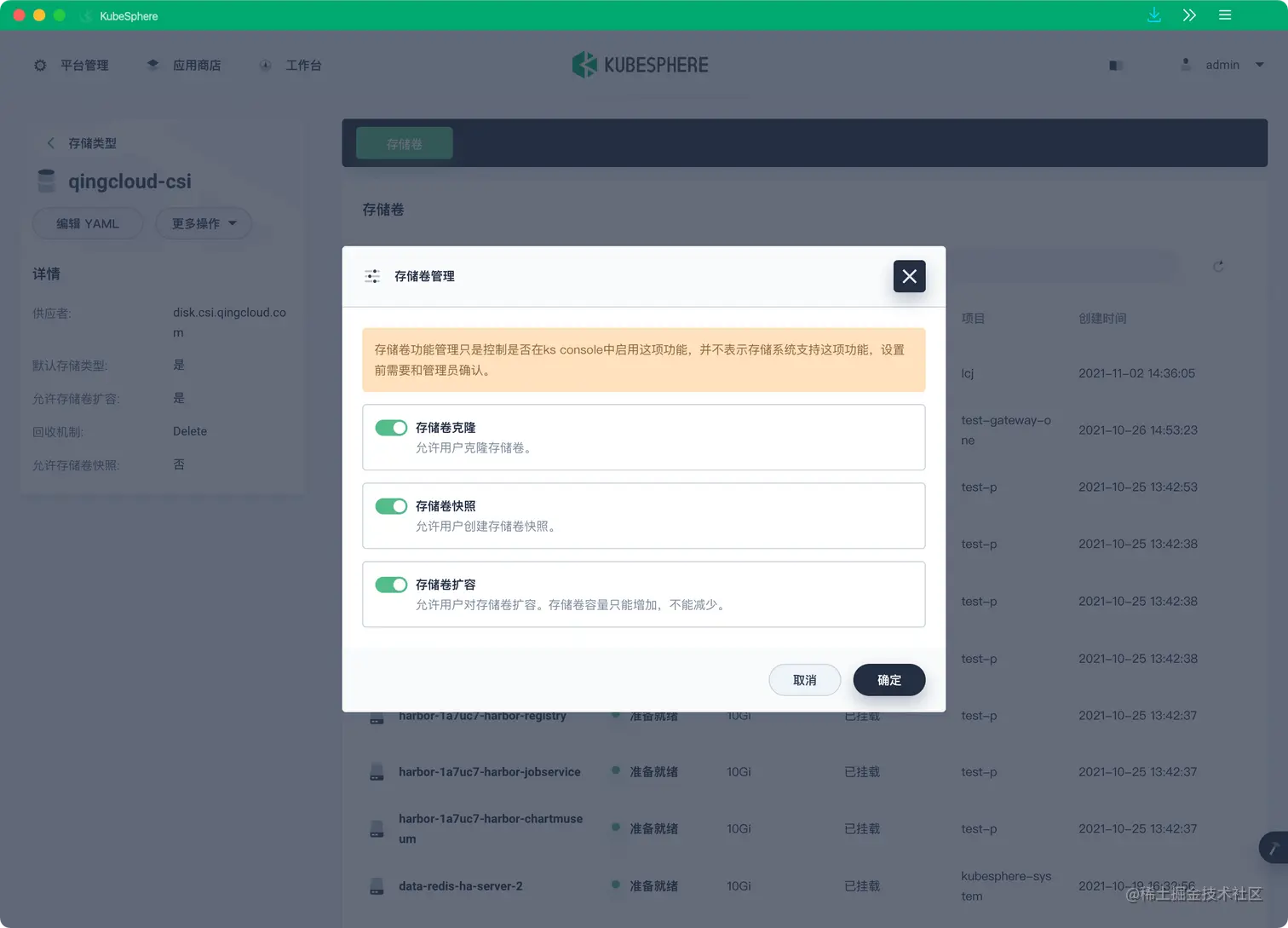Click the 编辑 YAML button
The height and width of the screenshot is (928, 1288).
pyautogui.click(x=88, y=223)
